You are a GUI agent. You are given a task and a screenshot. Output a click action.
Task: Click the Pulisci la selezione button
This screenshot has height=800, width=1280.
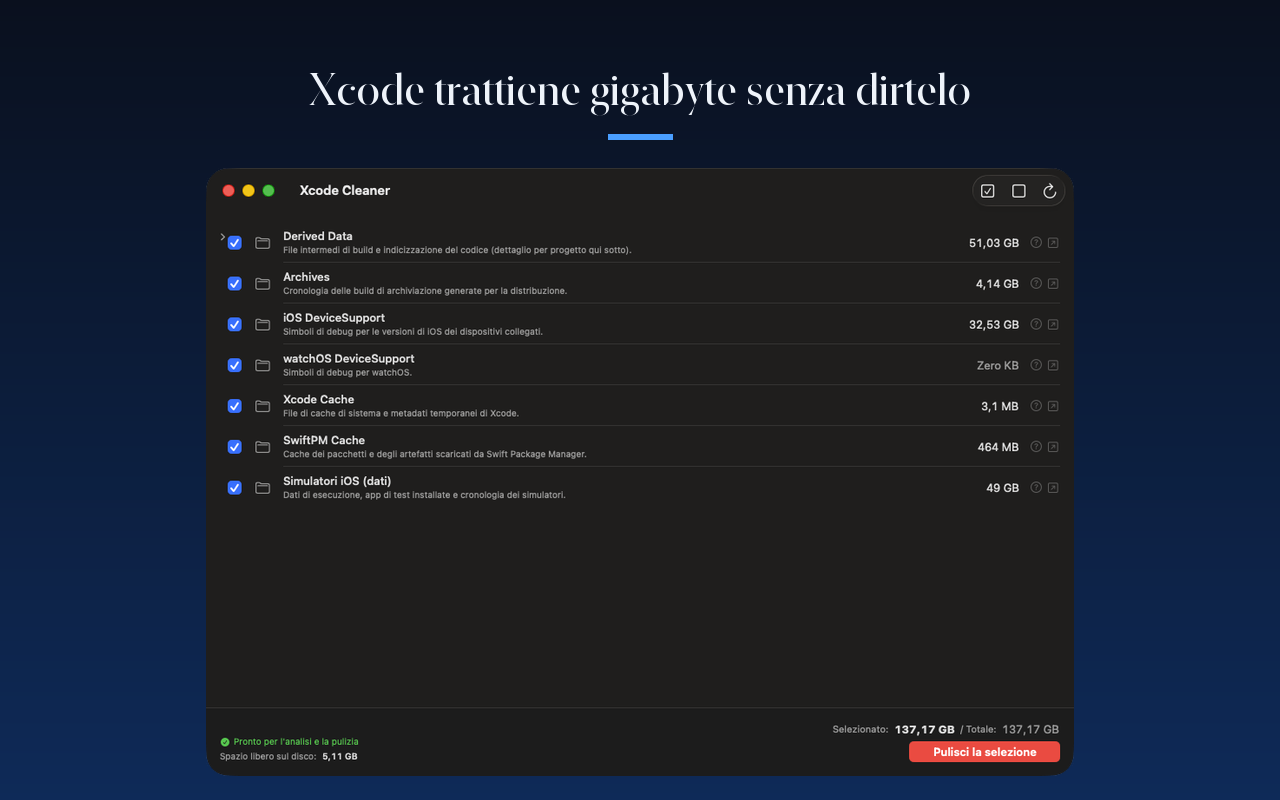point(984,752)
